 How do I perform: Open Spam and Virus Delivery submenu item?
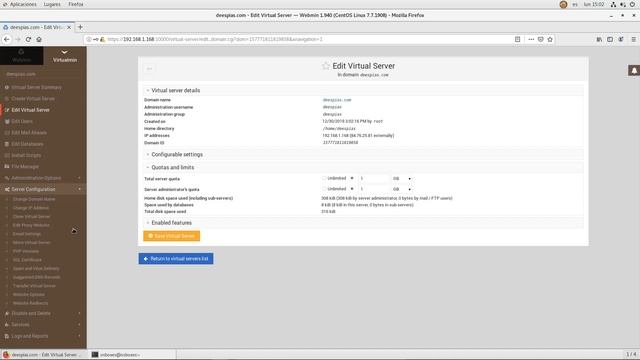(x=36, y=269)
